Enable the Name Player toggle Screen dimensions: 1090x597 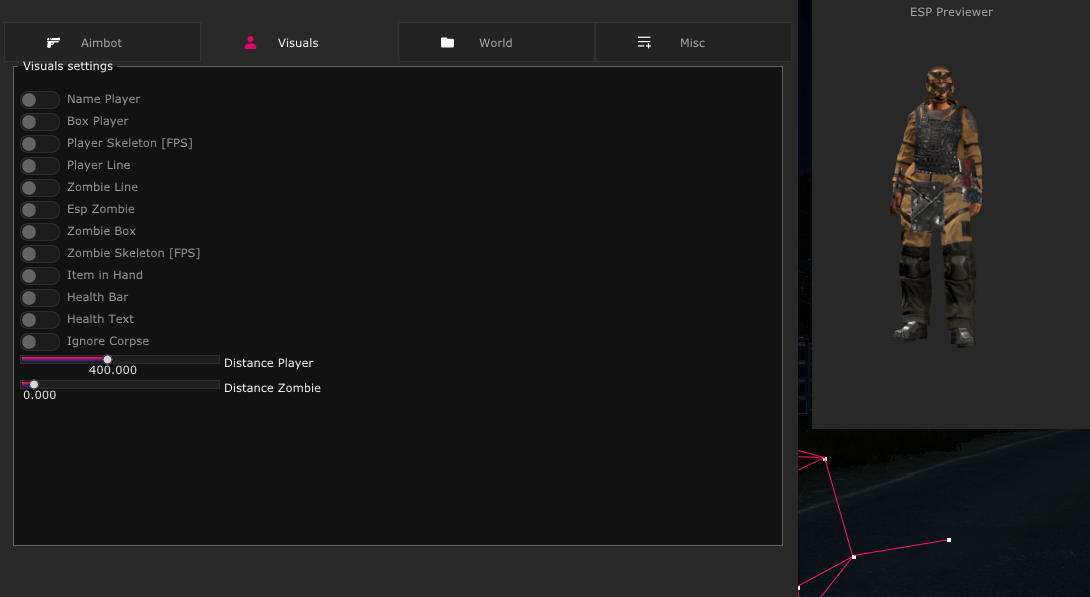click(x=40, y=99)
